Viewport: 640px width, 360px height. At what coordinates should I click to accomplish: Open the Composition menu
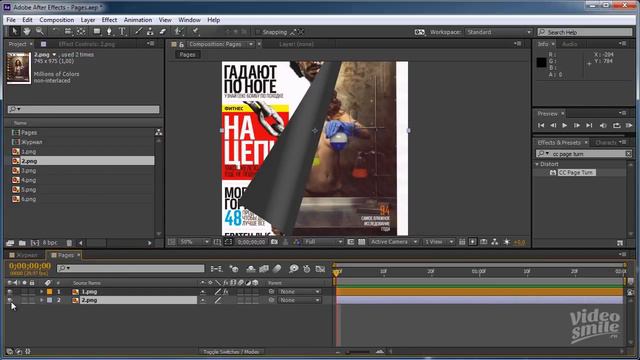(57, 20)
